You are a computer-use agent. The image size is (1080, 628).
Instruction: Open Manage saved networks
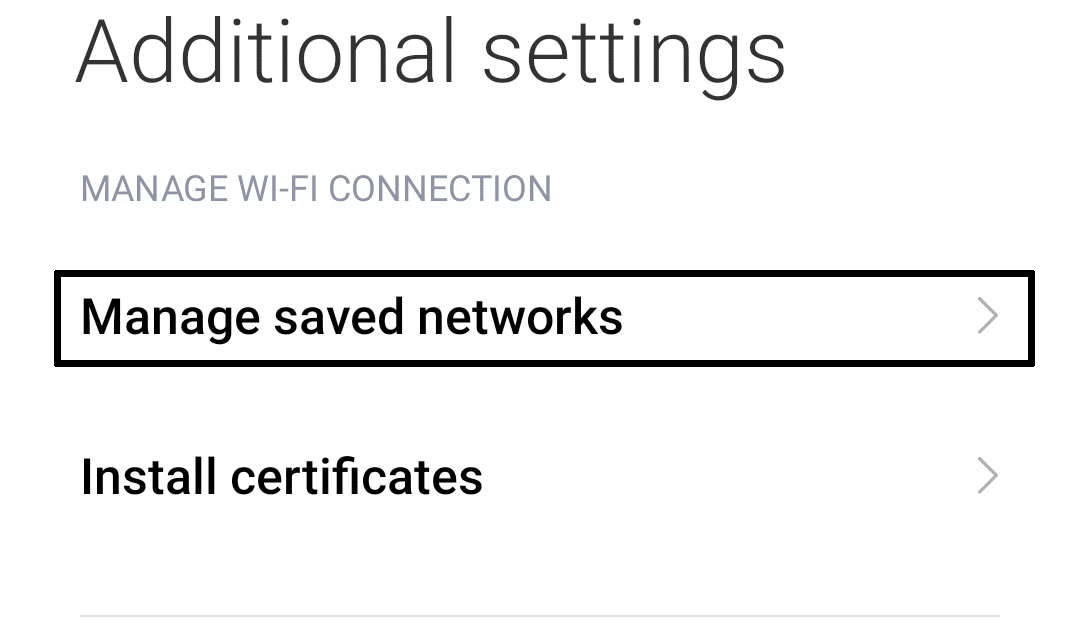pyautogui.click(x=352, y=317)
